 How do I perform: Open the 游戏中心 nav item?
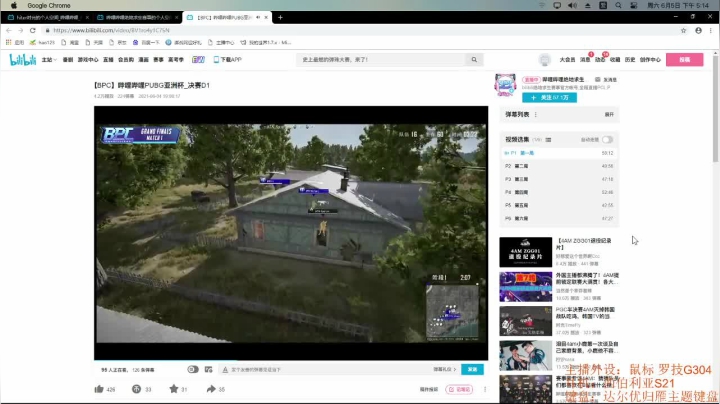coord(88,60)
